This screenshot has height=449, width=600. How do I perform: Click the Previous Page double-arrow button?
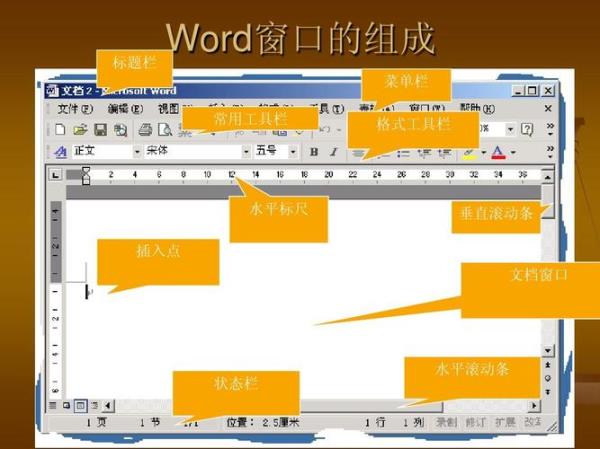pos(548,365)
